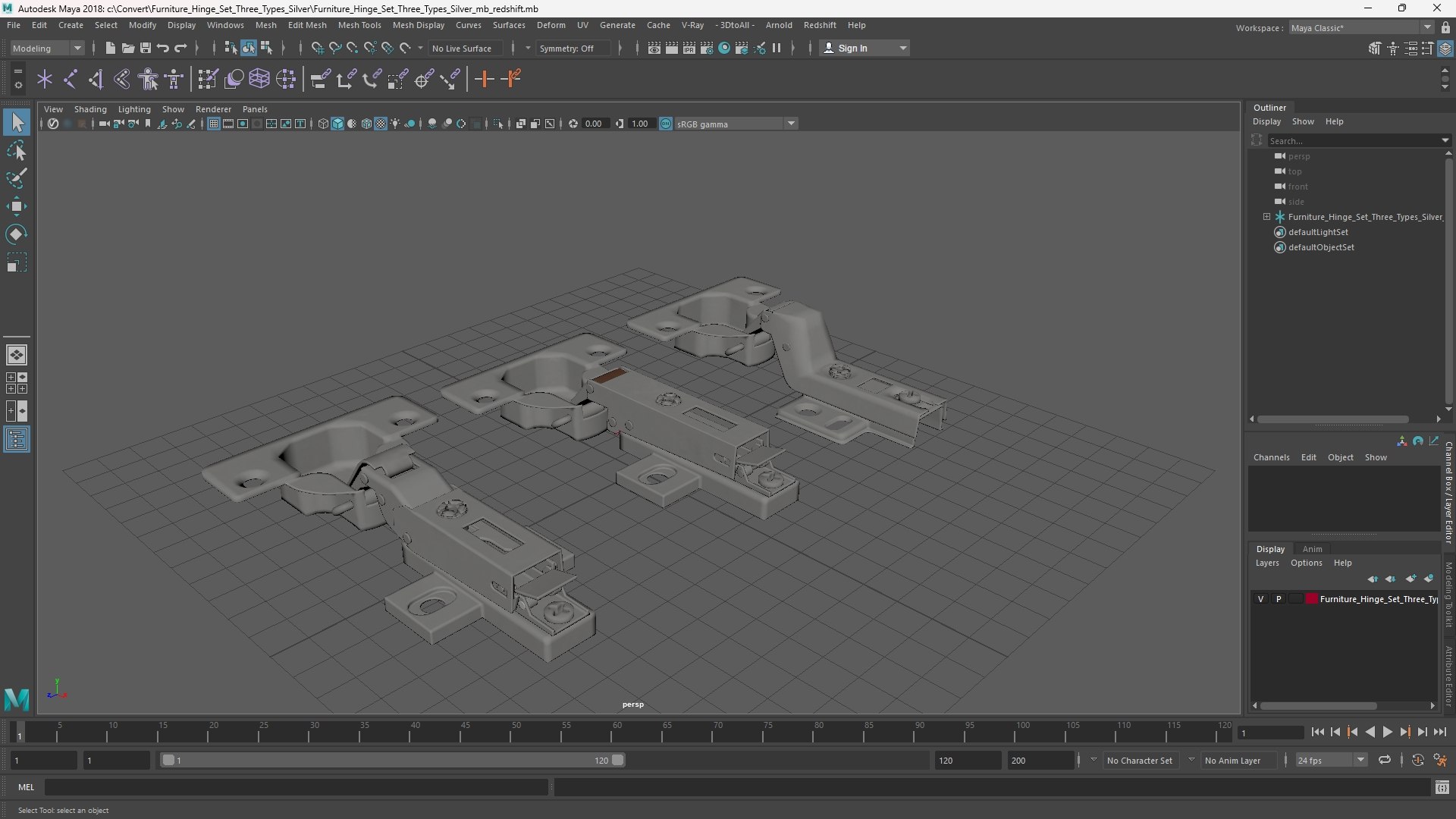Image resolution: width=1456 pixels, height=819 pixels.
Task: Toggle loop playback mode
Action: click(1385, 761)
